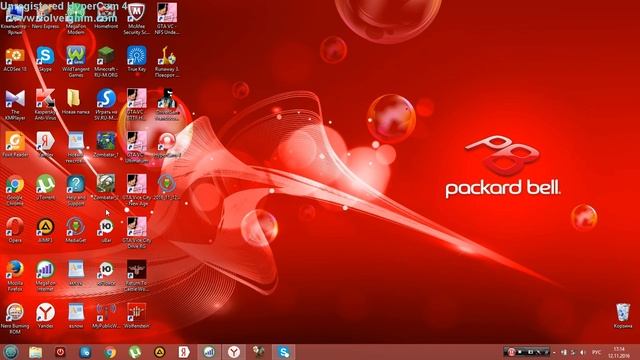Switch to MegaFon Internet on the taskbar
The width and height of the screenshot is (640, 360).
209,352
